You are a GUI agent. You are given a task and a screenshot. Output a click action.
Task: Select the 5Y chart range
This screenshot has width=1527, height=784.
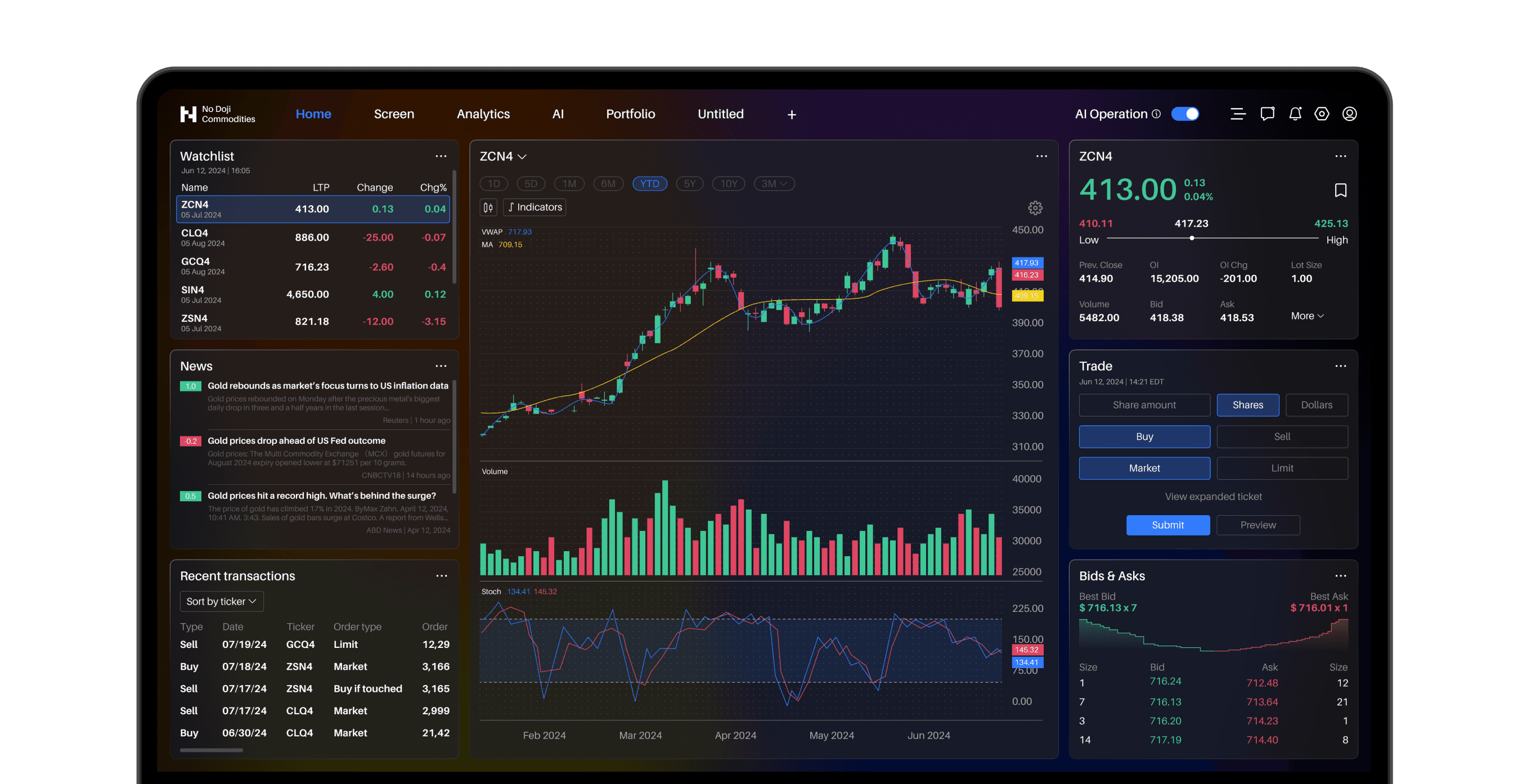pyautogui.click(x=689, y=184)
